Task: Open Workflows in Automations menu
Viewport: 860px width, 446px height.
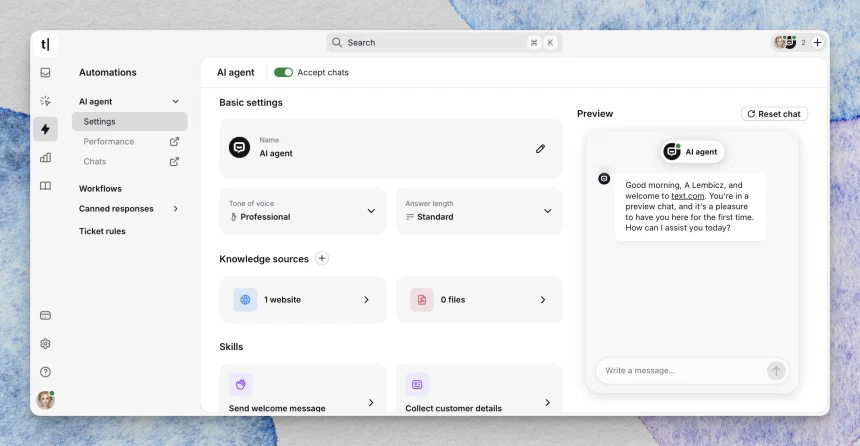Action: pos(100,188)
